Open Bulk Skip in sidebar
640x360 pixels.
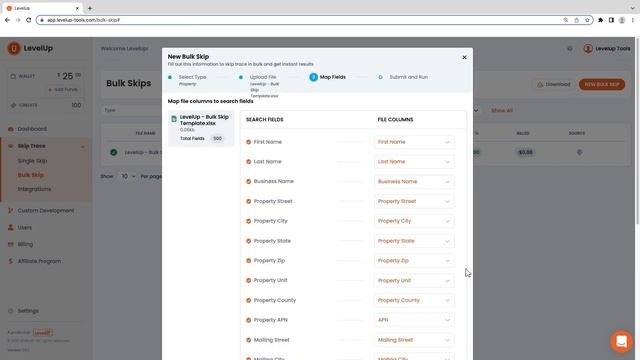point(31,175)
